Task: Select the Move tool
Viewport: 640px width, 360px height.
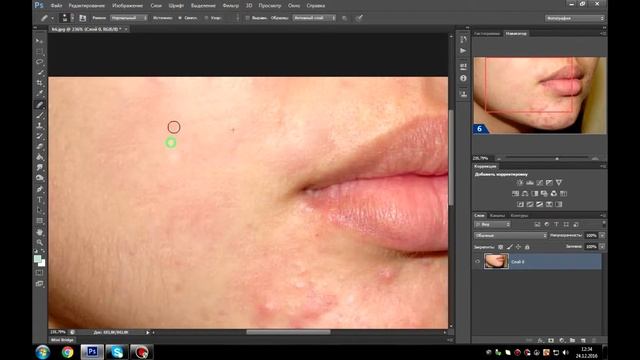Action: pyautogui.click(x=39, y=41)
